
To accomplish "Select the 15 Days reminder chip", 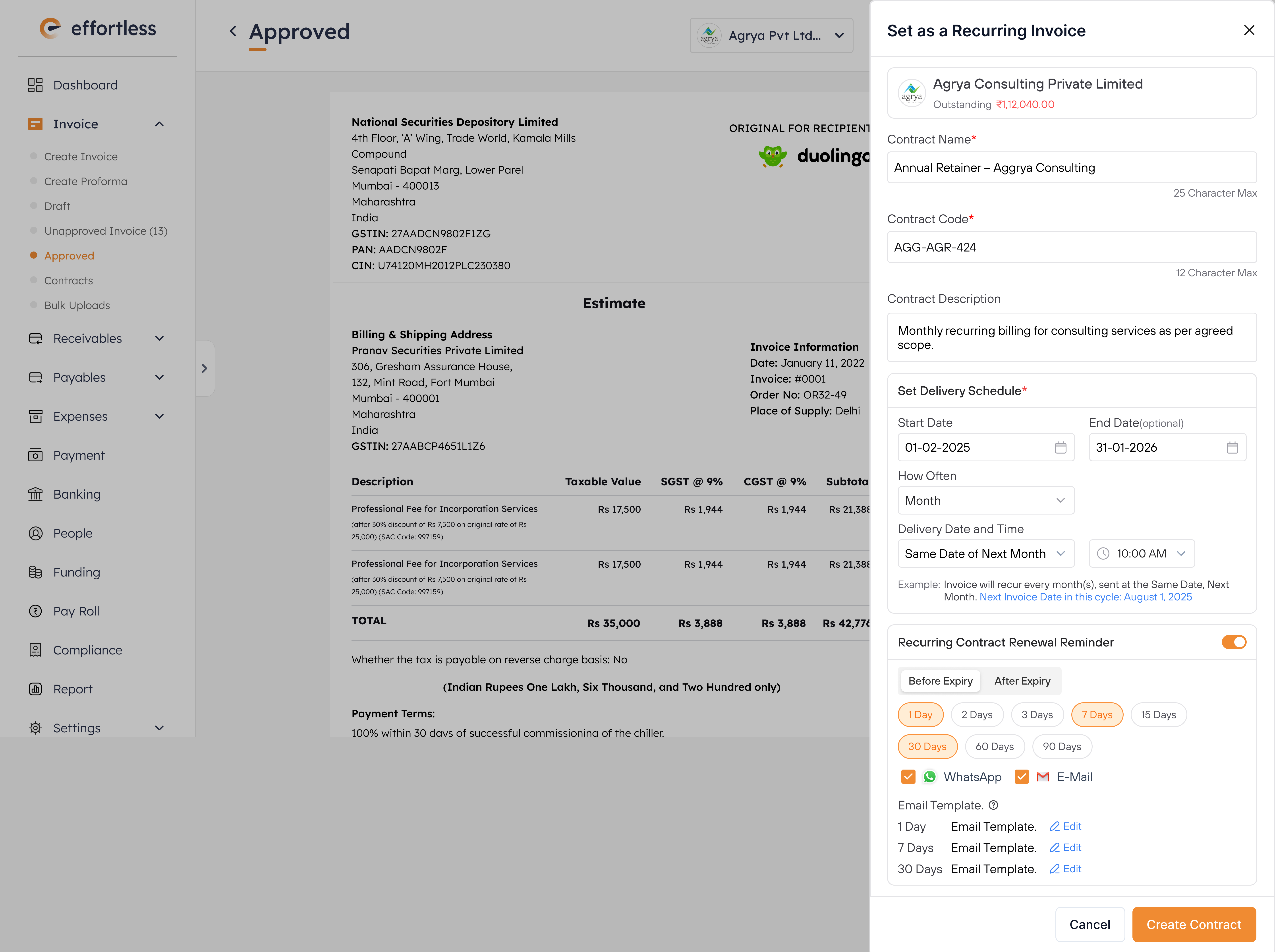I will pos(1158,715).
